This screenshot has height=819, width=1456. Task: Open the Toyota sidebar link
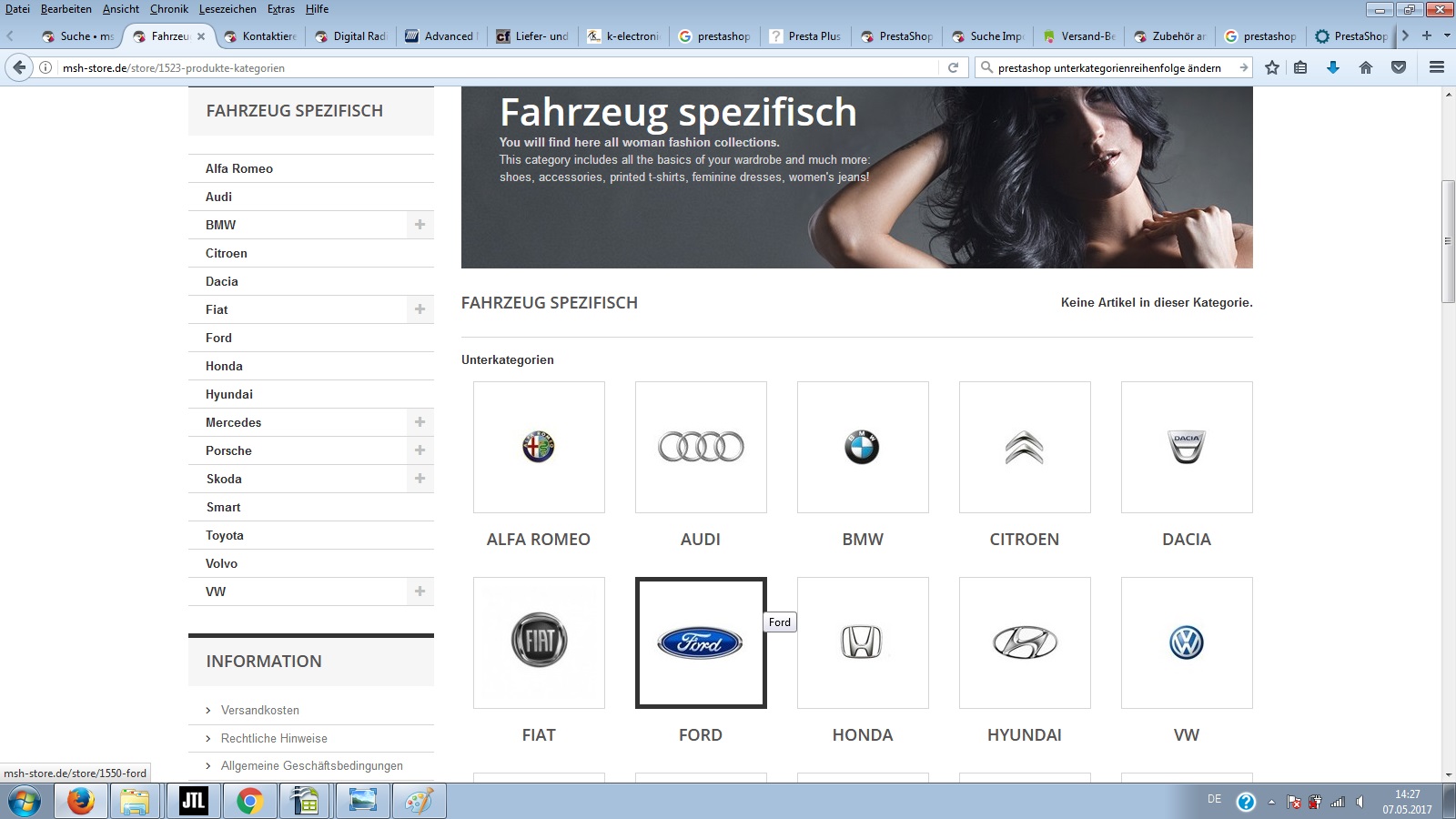pyautogui.click(x=225, y=535)
